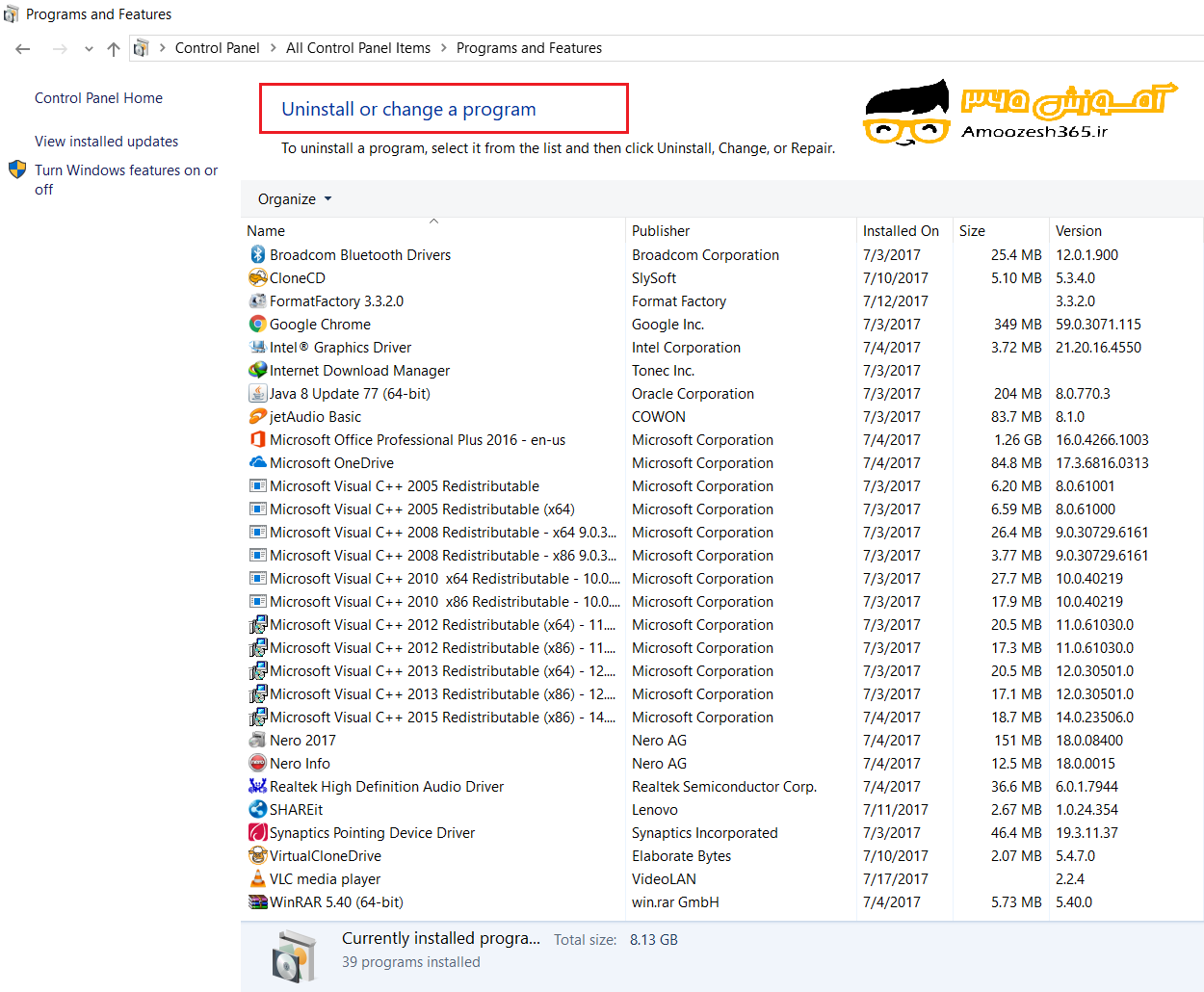Expand chevron before Control Panel breadcrumb
This screenshot has height=992, width=1204.
163,48
